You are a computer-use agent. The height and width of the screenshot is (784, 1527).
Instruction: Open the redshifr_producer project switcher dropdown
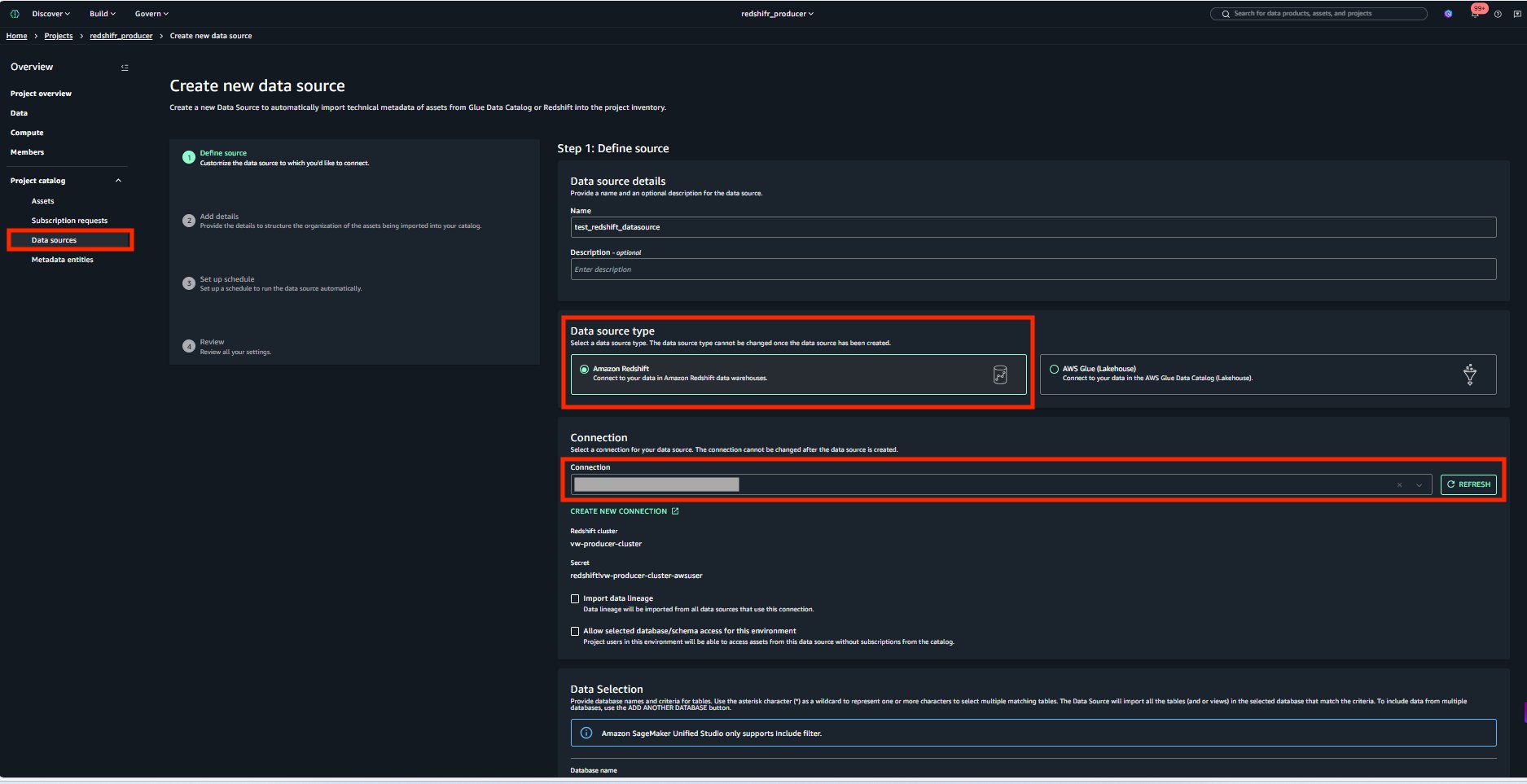click(777, 14)
